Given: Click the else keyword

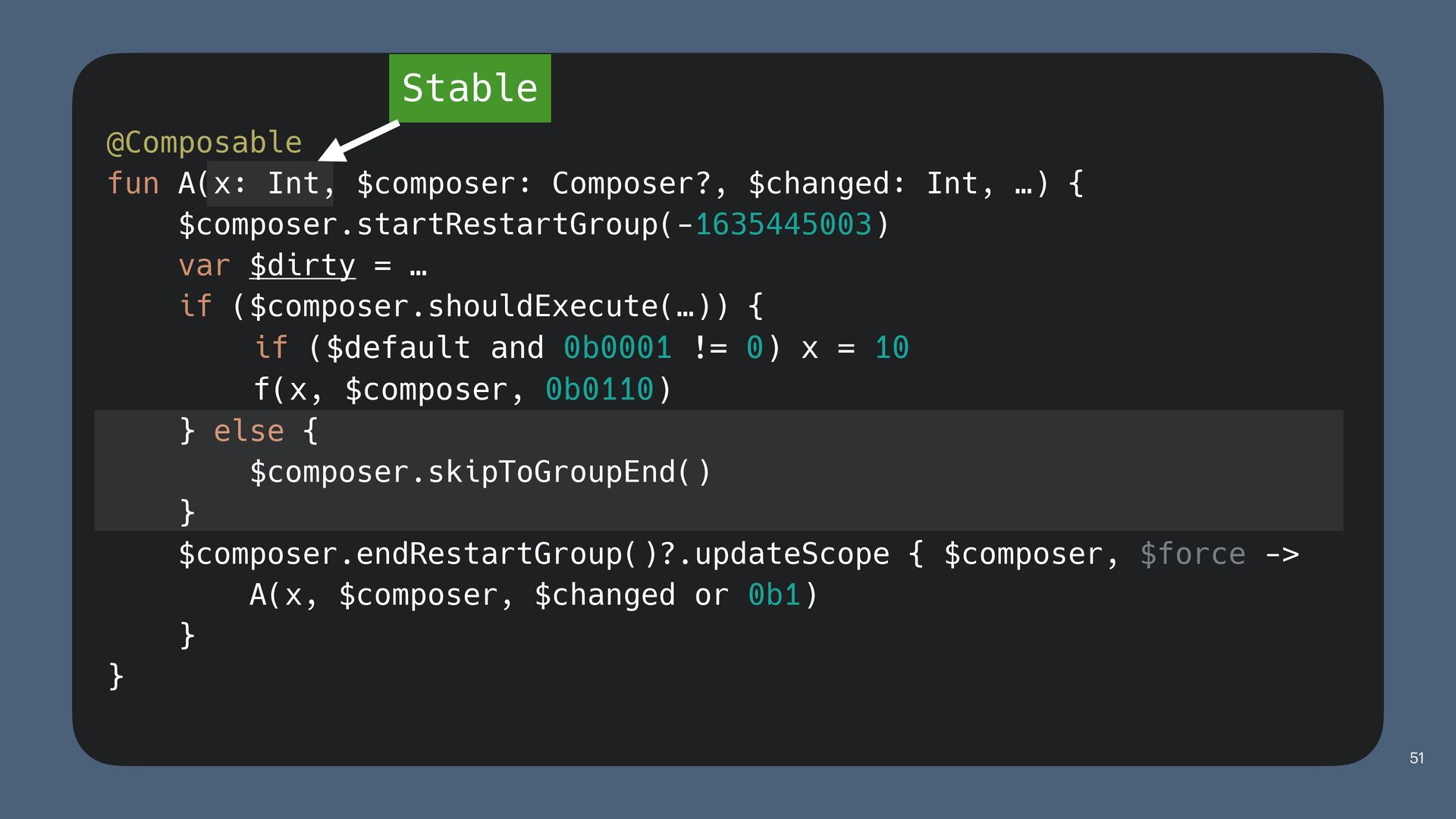Looking at the screenshot, I should pyautogui.click(x=249, y=431).
